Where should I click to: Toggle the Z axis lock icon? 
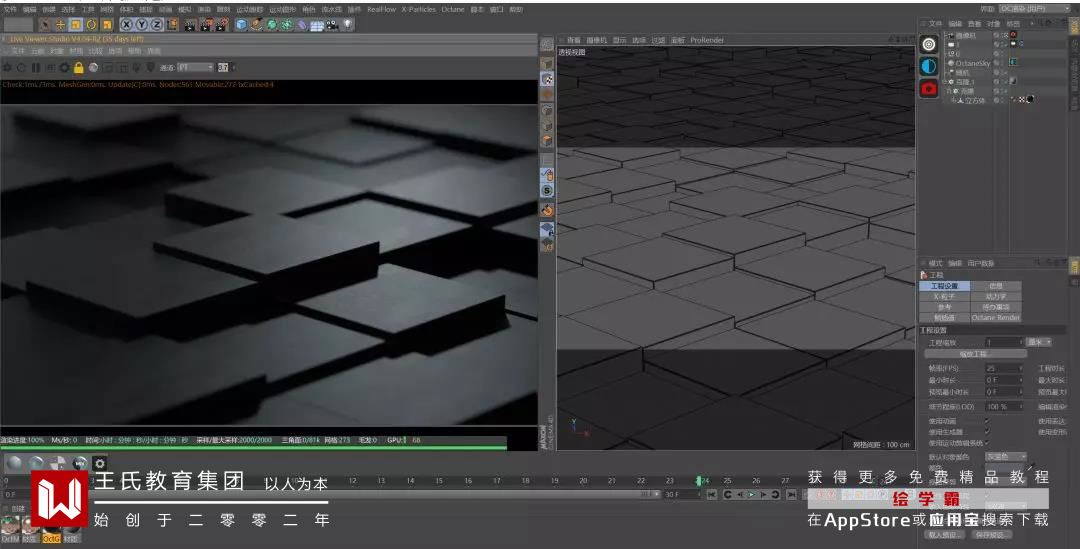click(157, 24)
